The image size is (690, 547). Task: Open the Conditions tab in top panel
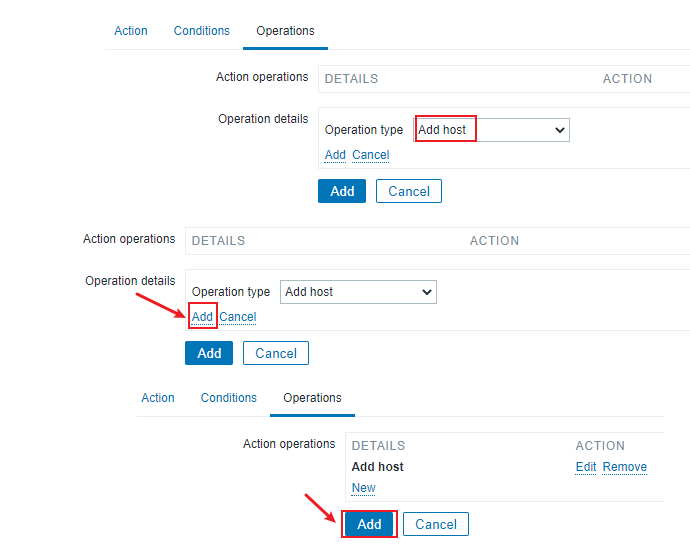[202, 31]
